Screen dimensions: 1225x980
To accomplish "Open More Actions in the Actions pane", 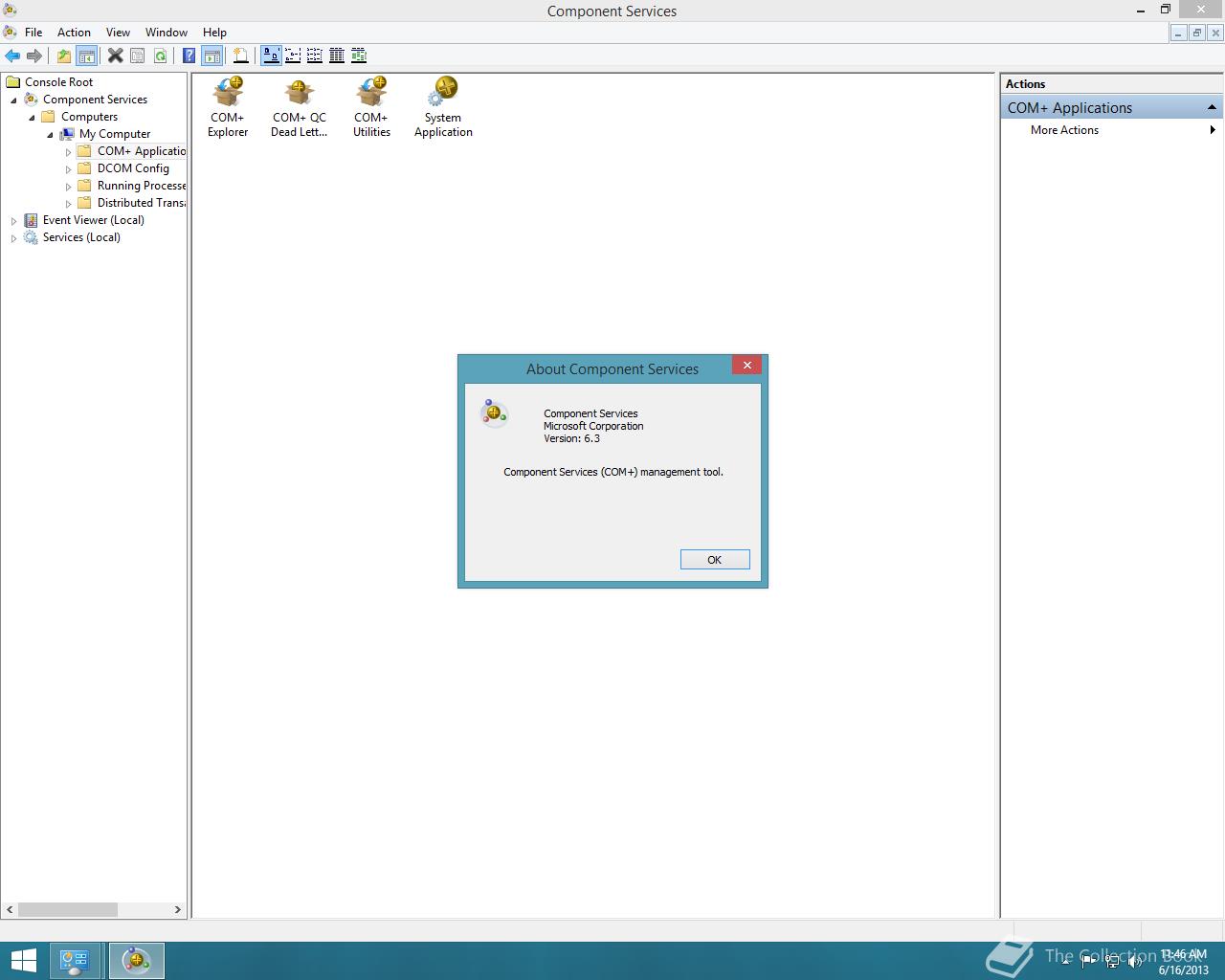I will (x=1064, y=130).
